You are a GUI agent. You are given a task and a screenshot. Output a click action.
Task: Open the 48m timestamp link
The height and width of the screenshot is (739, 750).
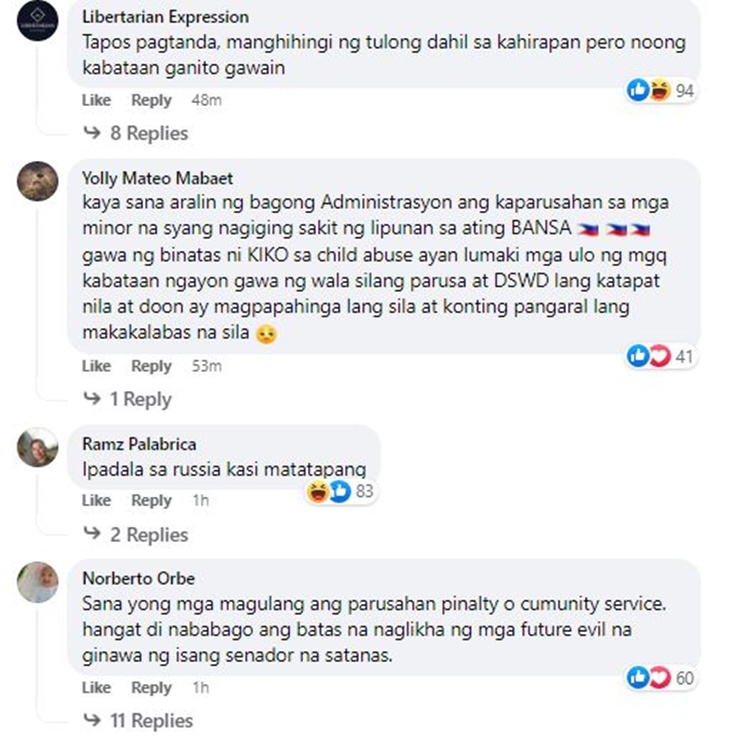(207, 100)
